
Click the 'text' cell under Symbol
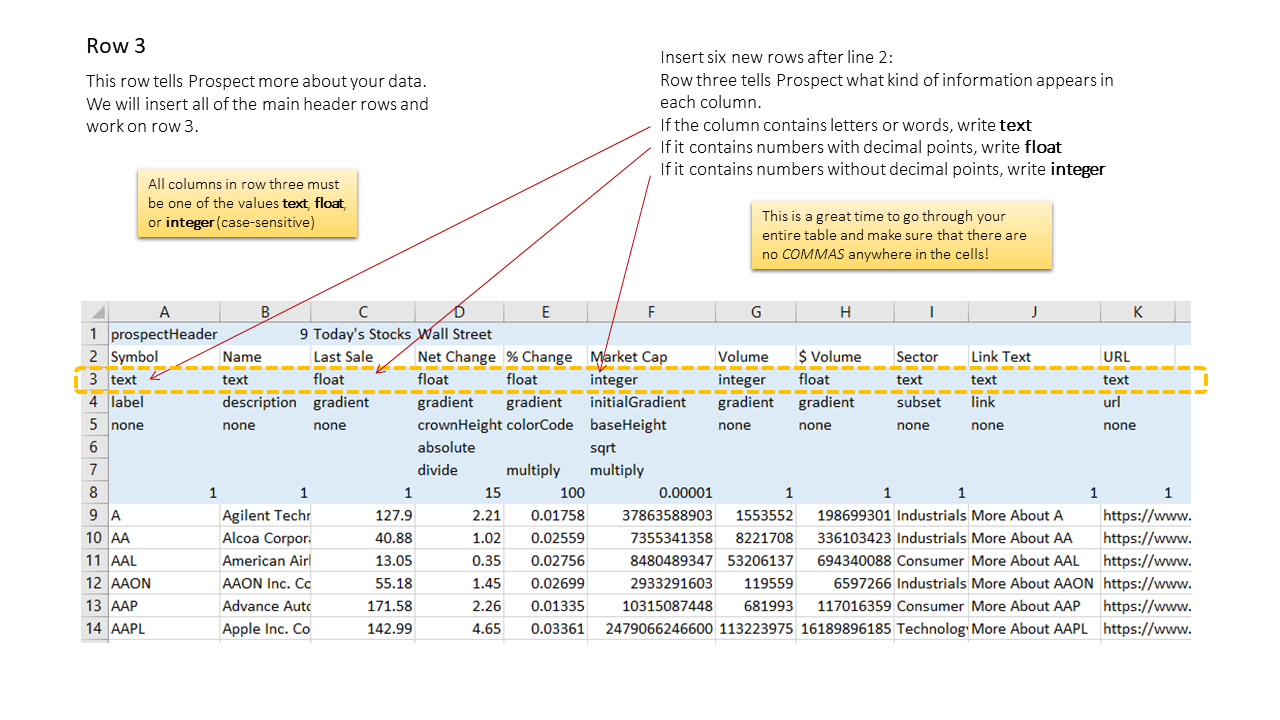[164, 380]
